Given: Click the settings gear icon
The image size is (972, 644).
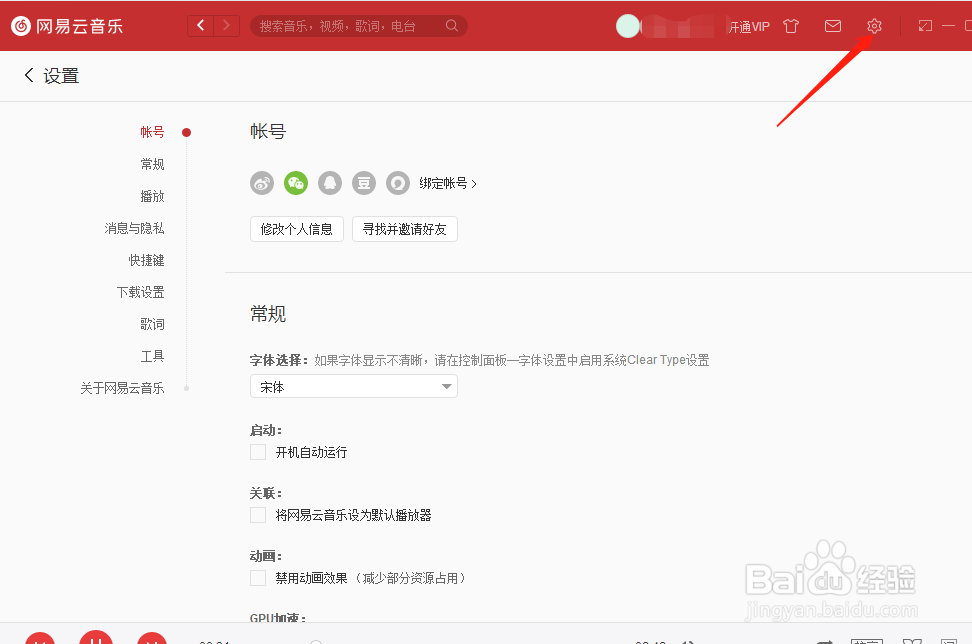Looking at the screenshot, I should coord(874,26).
